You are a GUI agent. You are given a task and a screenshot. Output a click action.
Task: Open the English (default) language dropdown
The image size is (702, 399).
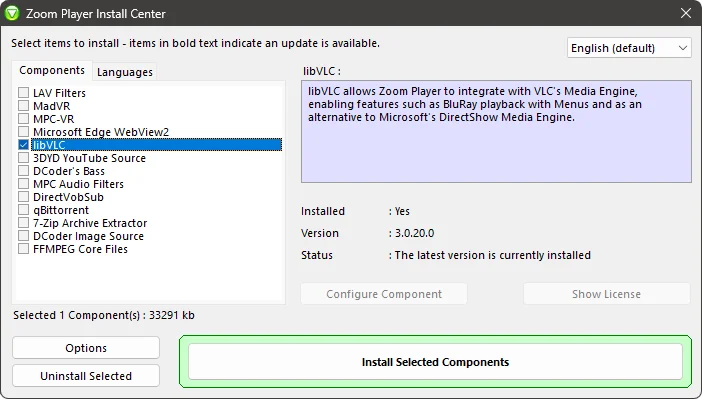tap(629, 47)
